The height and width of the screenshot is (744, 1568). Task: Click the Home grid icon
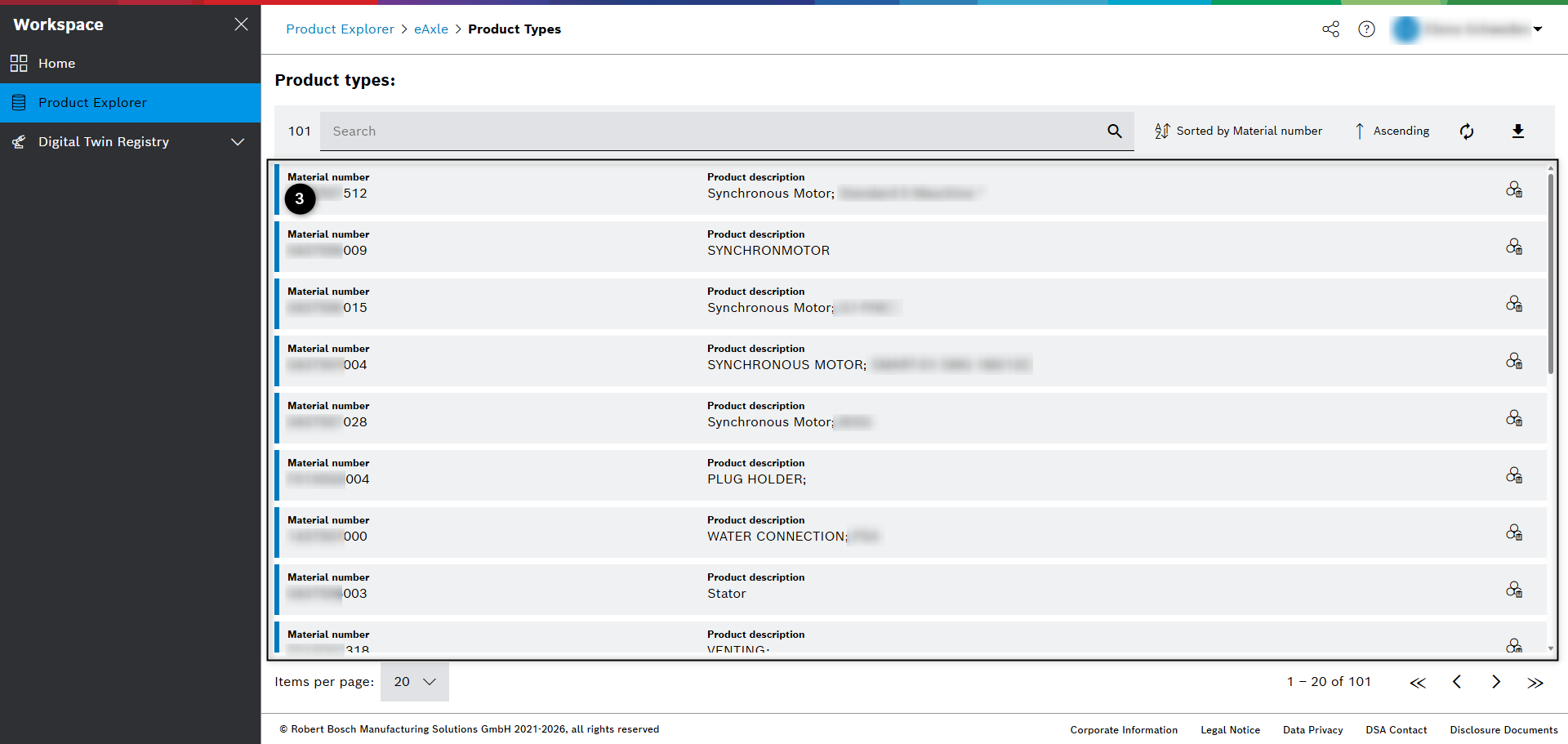pos(19,63)
